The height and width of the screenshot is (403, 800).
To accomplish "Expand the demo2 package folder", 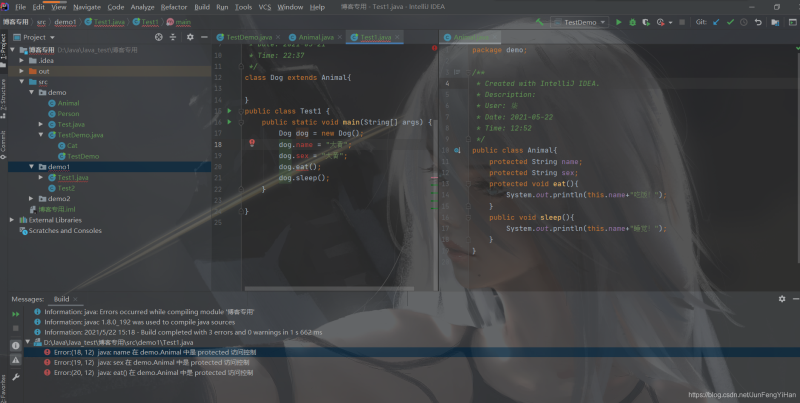I will [41, 198].
